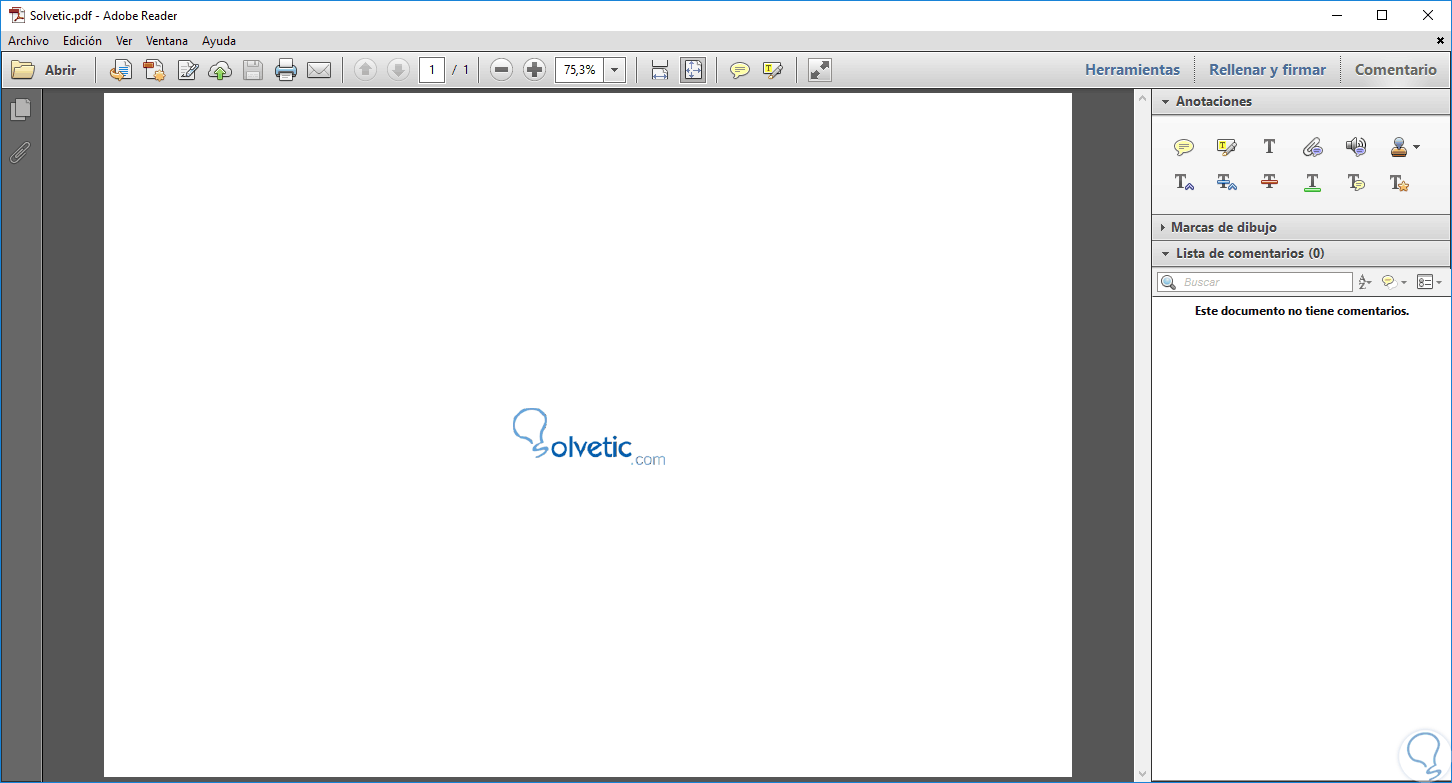Select the add note to text tool
Viewport: 1452px width, 783px height.
1356,182
